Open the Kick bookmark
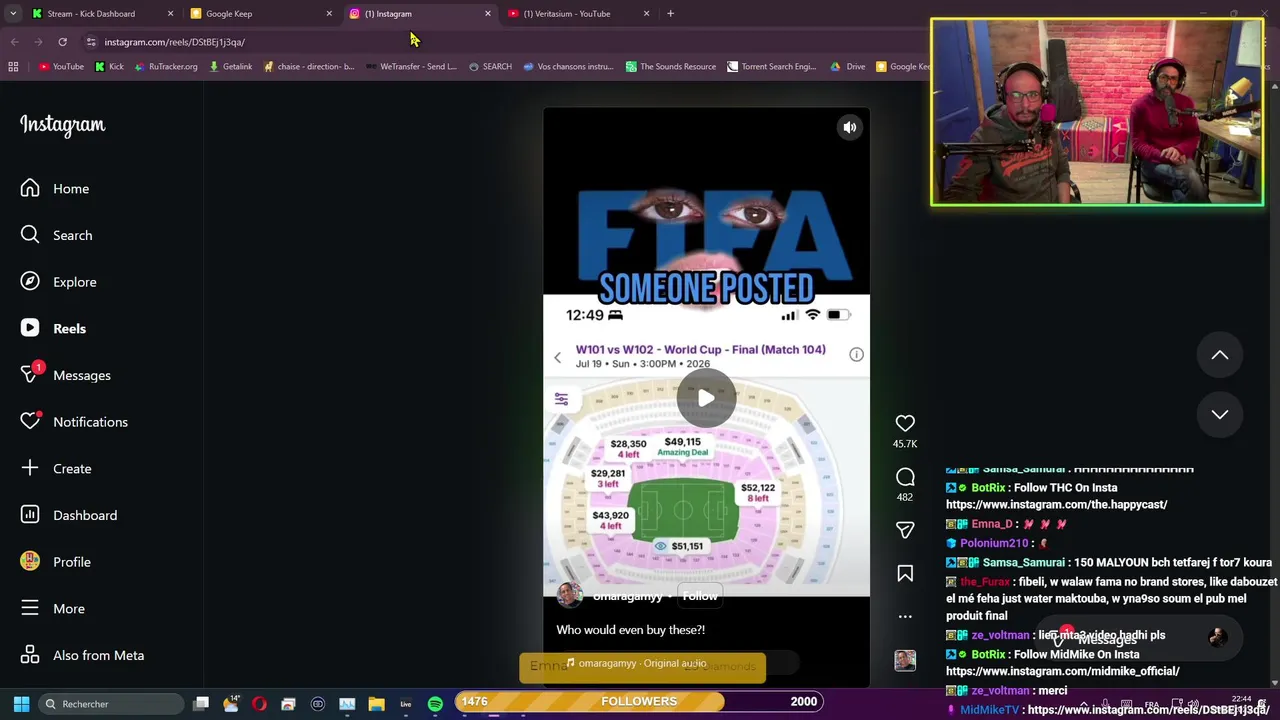1280x720 pixels. [x=109, y=67]
